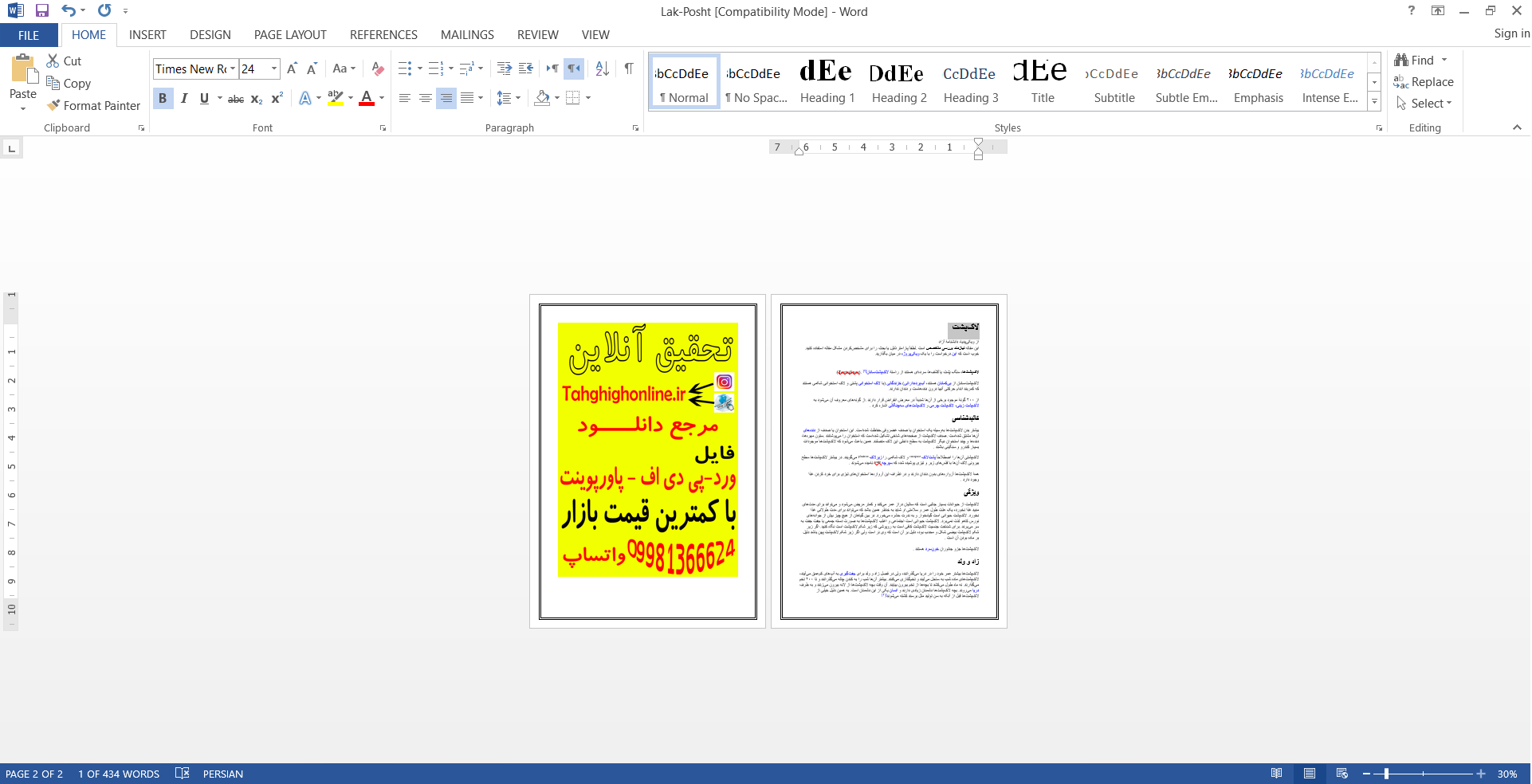Clear all formatting with the eraser icon
The image size is (1532, 784).
(378, 69)
